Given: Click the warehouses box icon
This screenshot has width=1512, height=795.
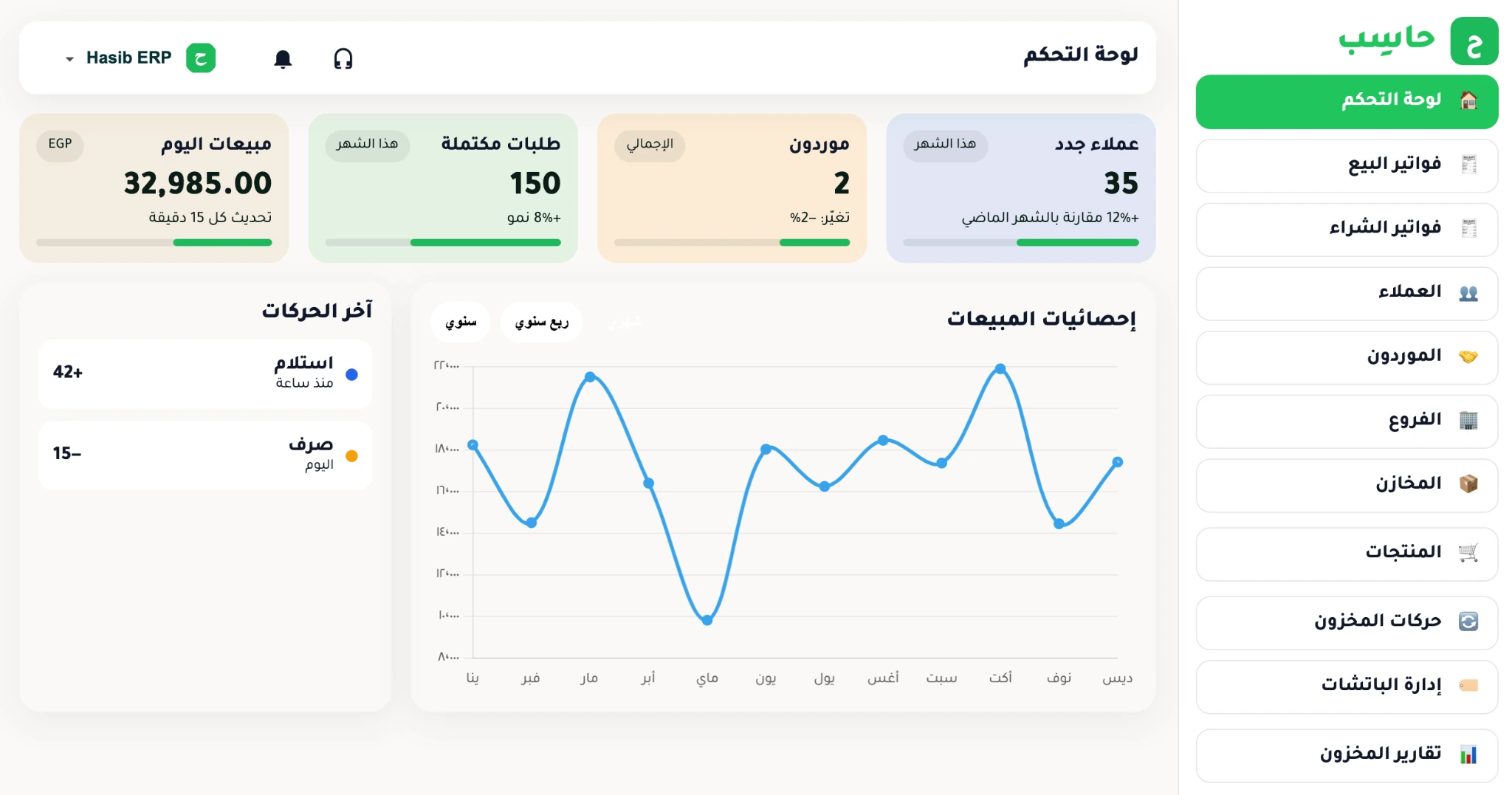Looking at the screenshot, I should [x=1468, y=484].
